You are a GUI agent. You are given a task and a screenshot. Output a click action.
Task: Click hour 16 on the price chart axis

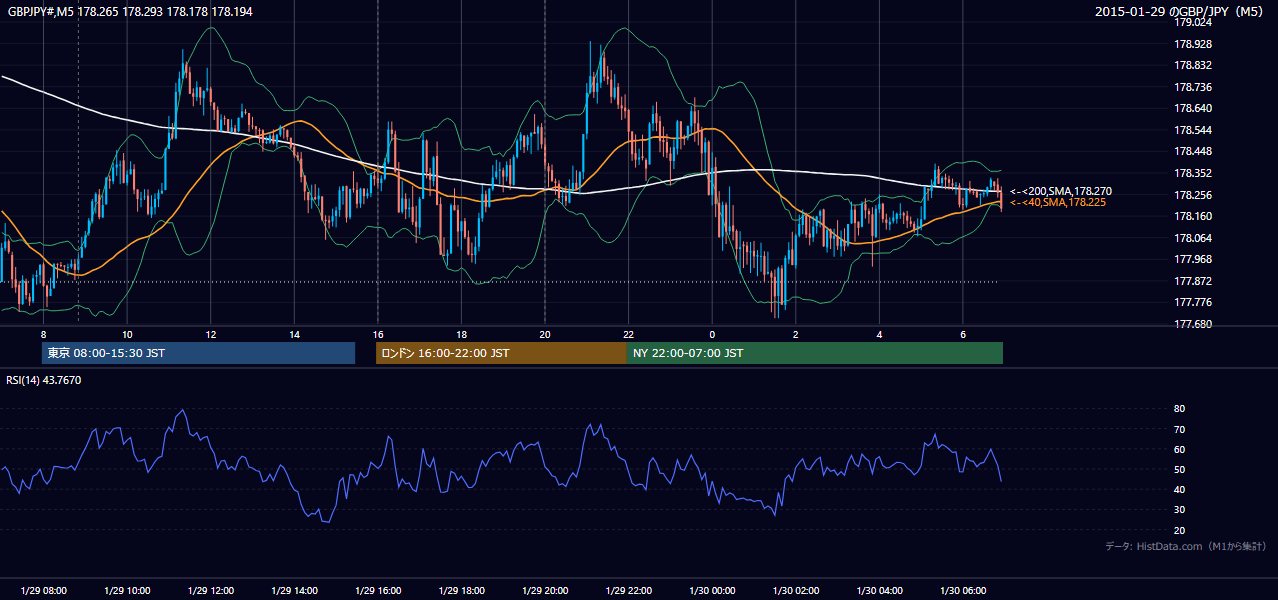coord(378,333)
